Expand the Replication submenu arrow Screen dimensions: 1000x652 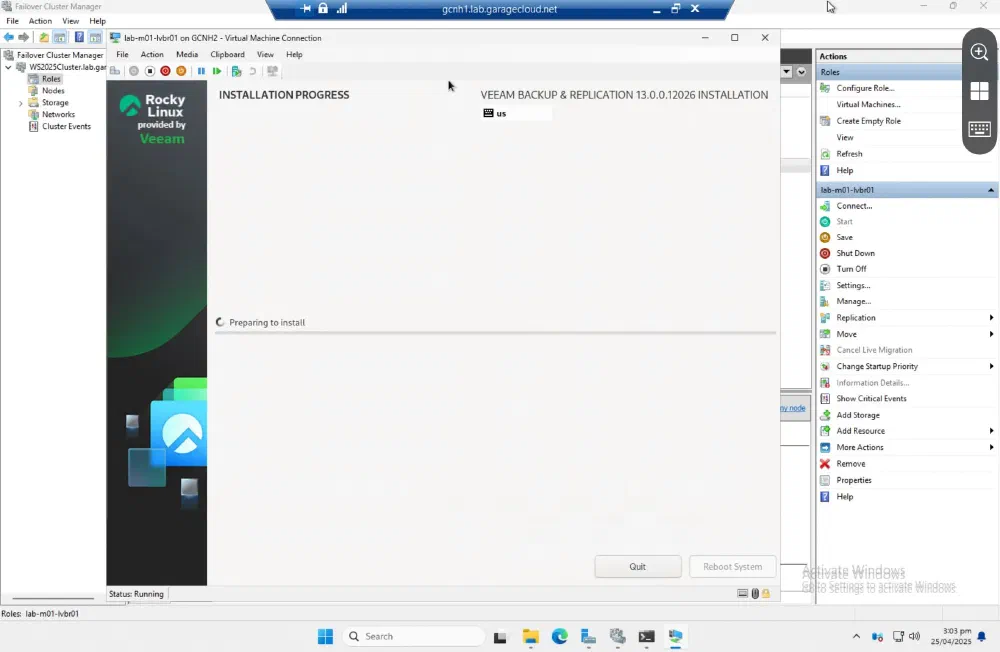point(991,318)
